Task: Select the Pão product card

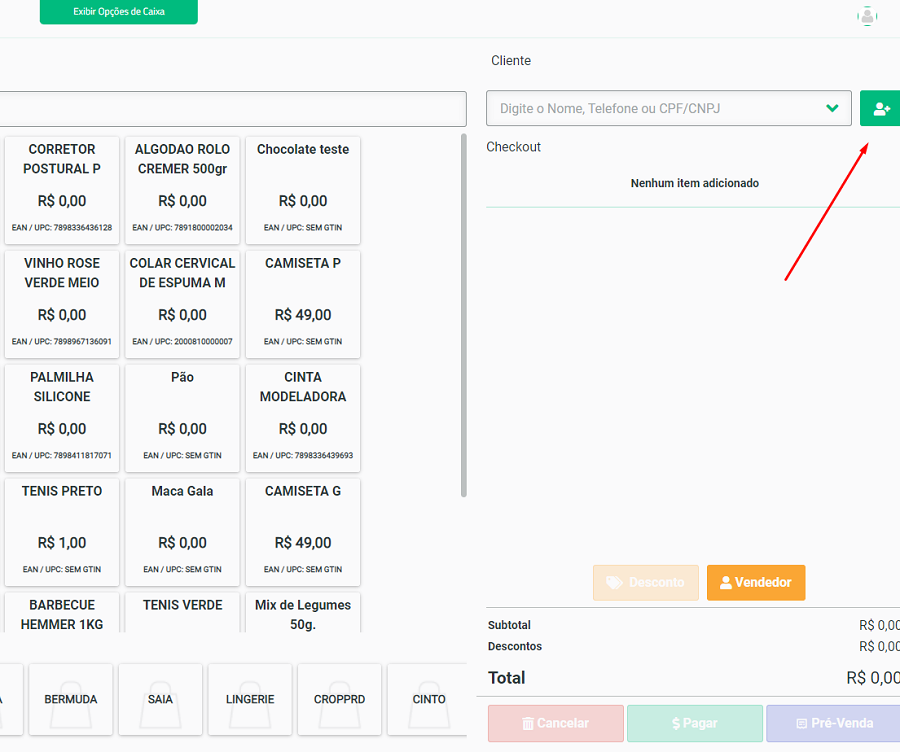Action: coord(183,418)
